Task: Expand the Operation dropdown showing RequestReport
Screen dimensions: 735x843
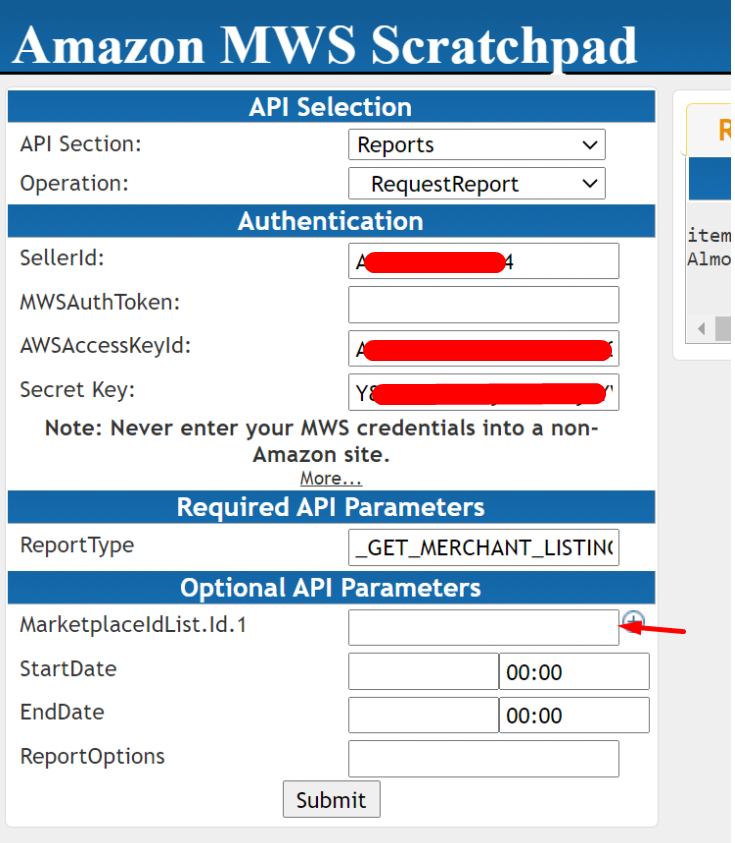Action: pos(477,184)
